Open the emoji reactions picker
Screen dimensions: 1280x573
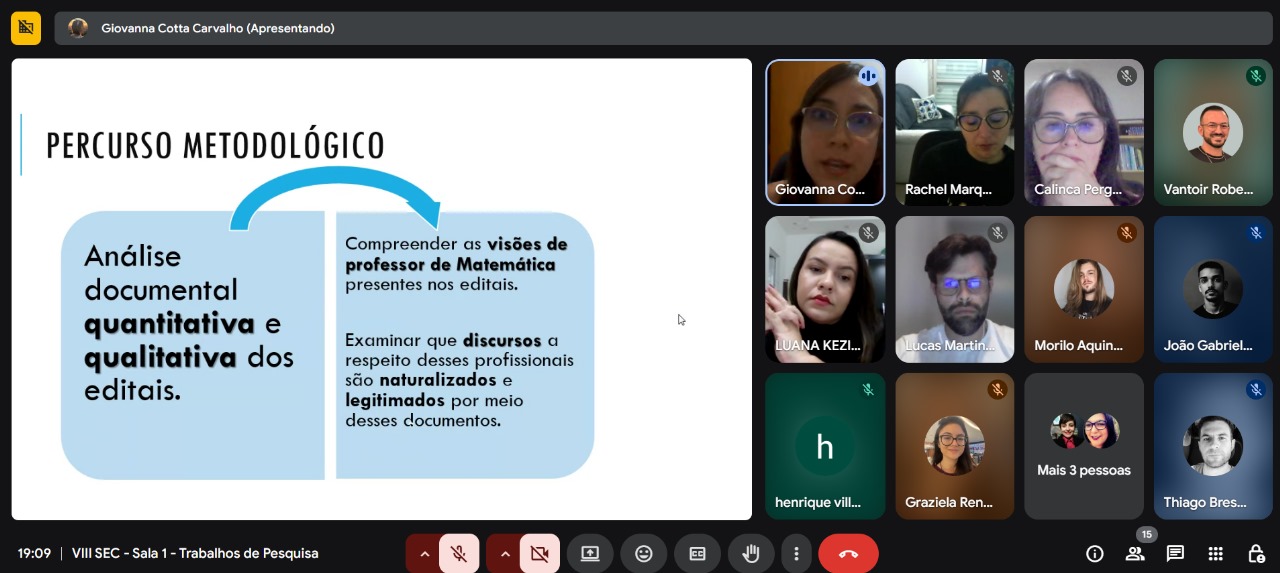click(644, 553)
